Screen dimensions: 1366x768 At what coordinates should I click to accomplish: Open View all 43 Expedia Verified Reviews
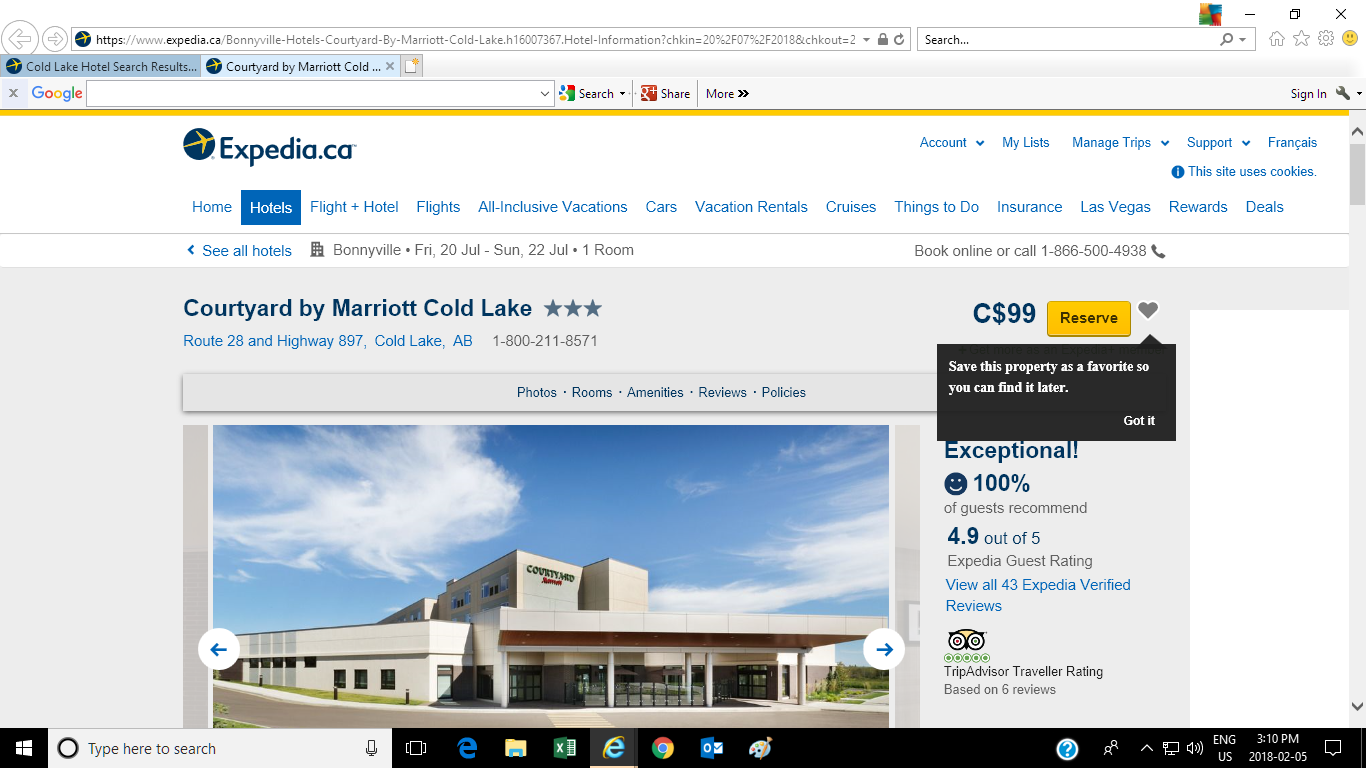[1038, 595]
